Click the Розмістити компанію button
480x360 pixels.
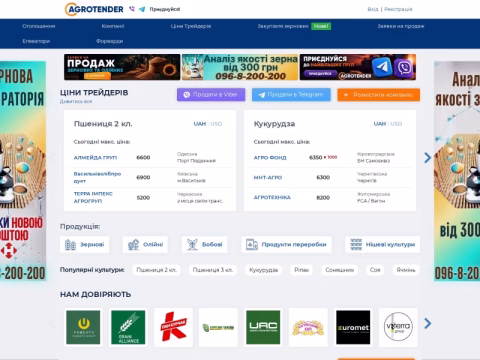click(379, 95)
